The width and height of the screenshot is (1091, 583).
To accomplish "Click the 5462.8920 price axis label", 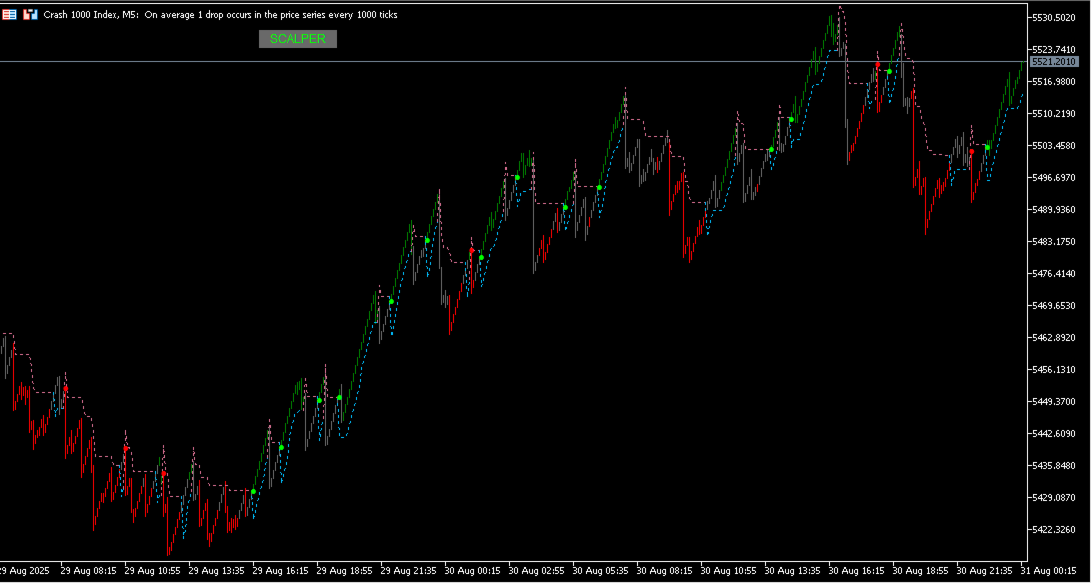I will tap(1053, 337).
